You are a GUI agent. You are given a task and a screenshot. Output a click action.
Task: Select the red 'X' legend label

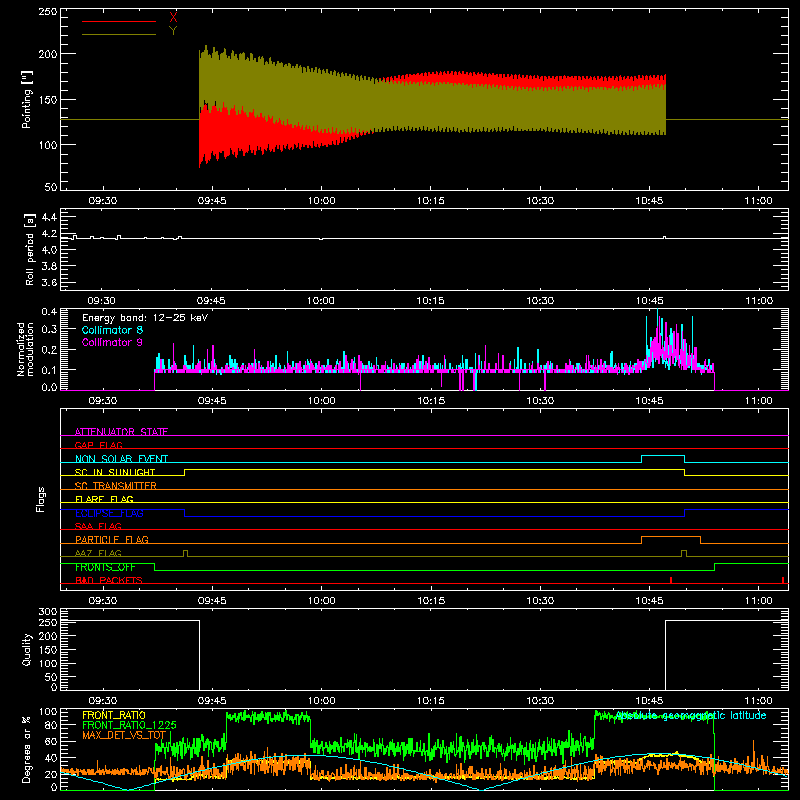(x=173, y=17)
